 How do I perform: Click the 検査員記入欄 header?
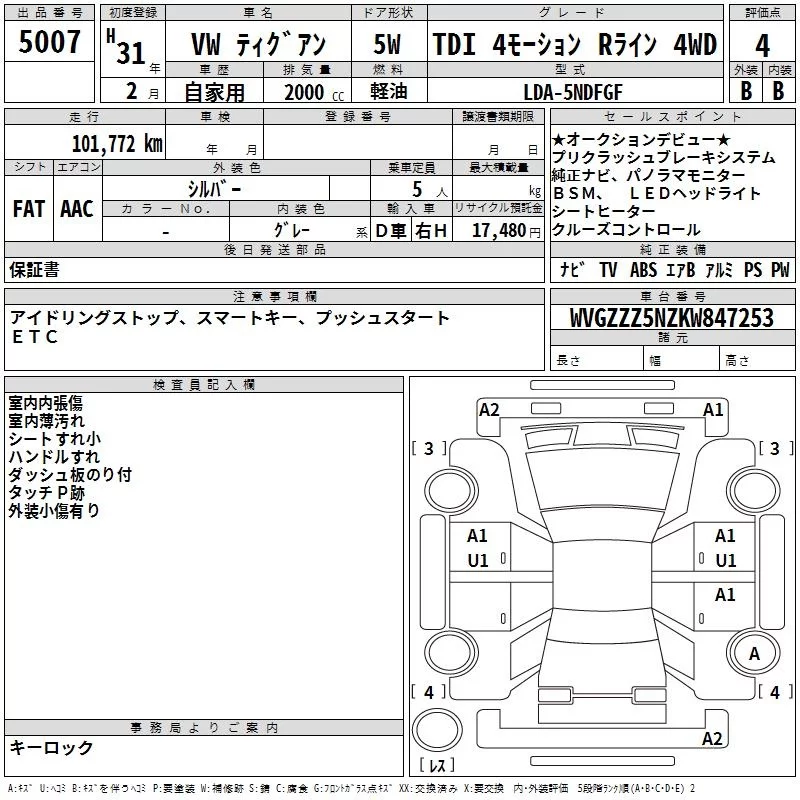coord(204,385)
